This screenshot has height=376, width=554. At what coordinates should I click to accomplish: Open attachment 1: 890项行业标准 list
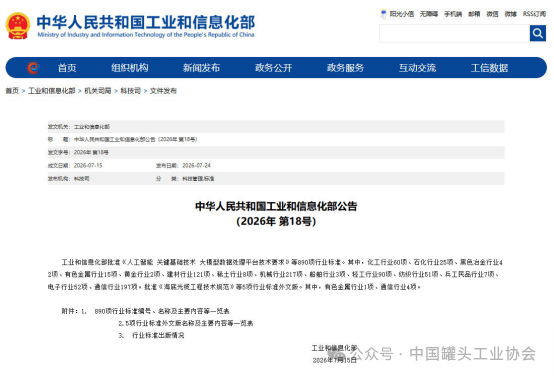coord(162,311)
